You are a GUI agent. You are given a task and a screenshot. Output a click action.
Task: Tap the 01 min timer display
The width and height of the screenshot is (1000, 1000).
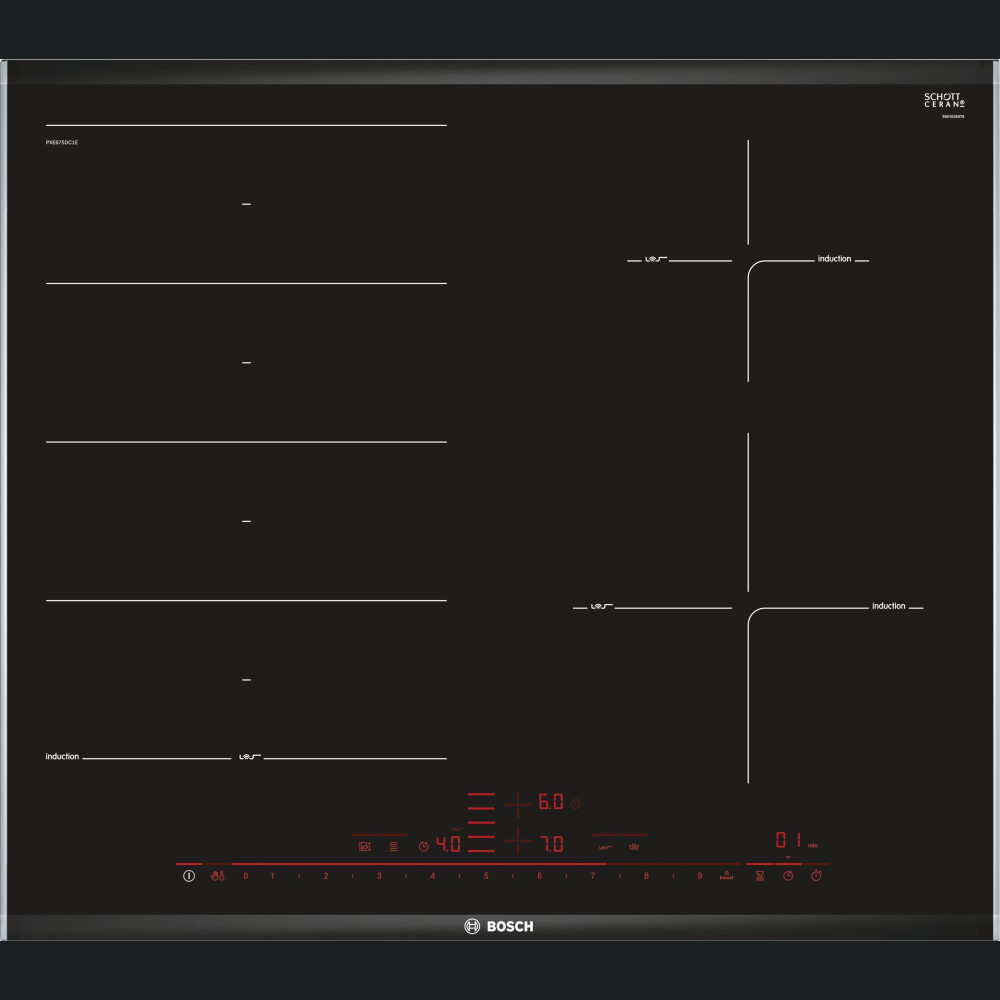[x=788, y=839]
